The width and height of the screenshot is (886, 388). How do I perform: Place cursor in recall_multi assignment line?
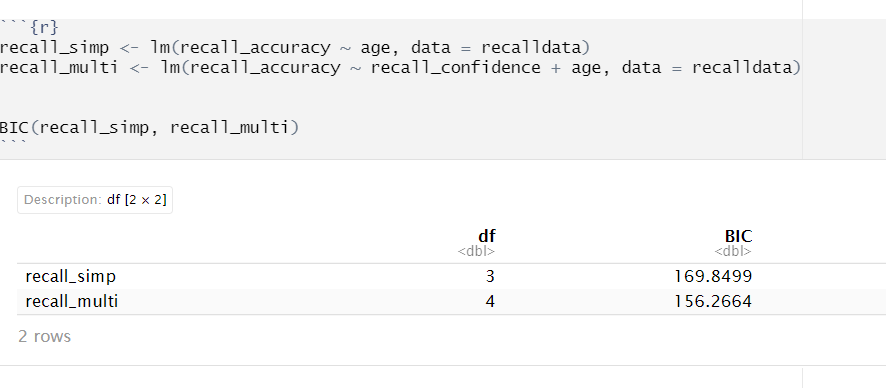click(401, 68)
